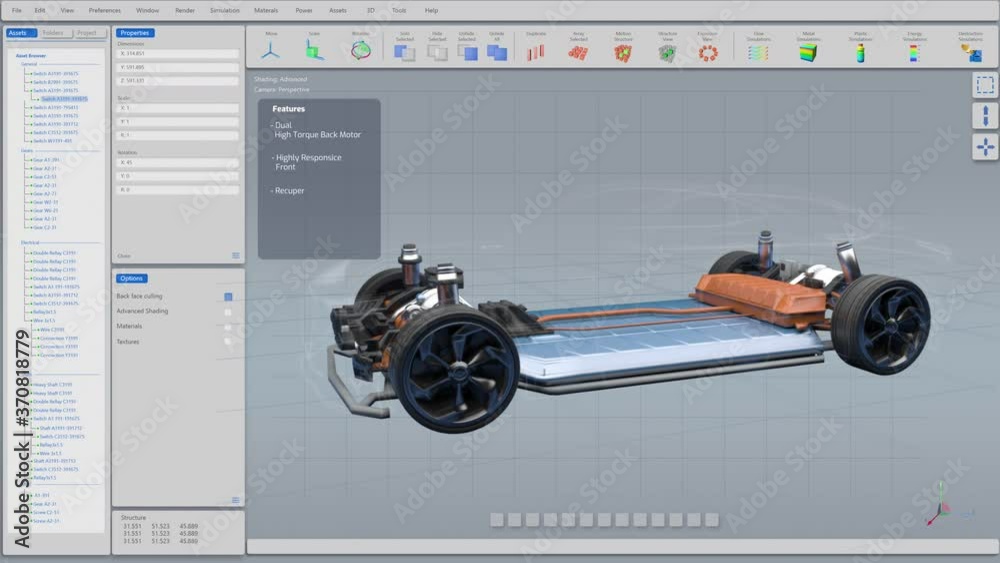Viewport: 1000px width, 563px height.
Task: Collapse the Gears group in Asset Browser
Action: (27, 151)
